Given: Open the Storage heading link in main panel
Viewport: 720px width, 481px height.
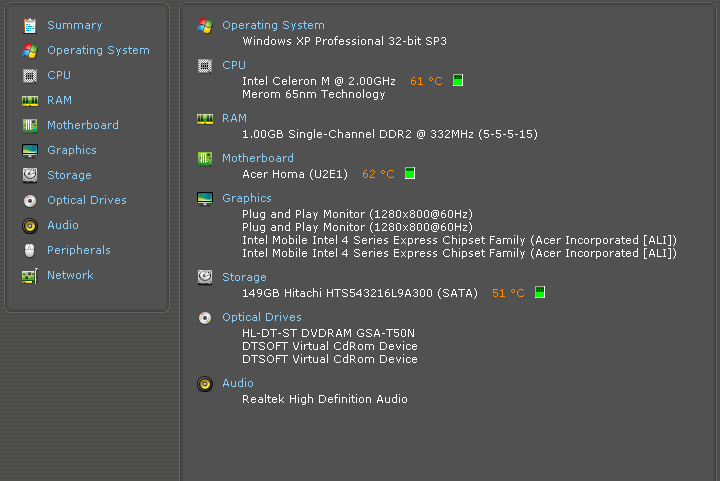Looking at the screenshot, I should (244, 277).
